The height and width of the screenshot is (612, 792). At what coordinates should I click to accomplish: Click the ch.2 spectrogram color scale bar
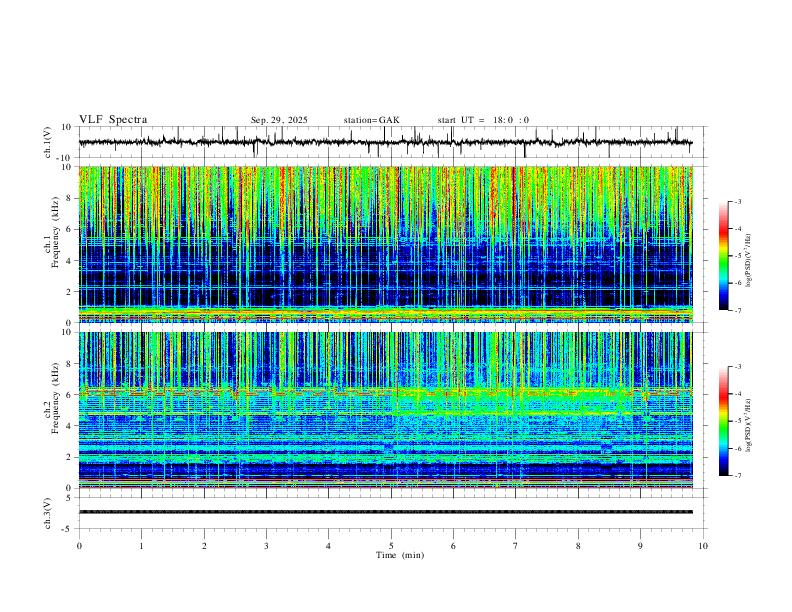(724, 421)
